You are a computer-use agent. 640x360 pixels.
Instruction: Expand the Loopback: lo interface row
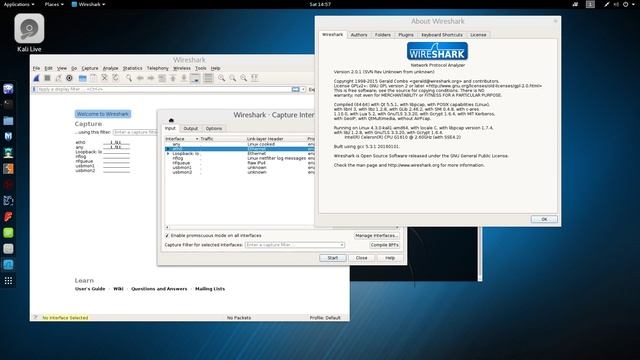[x=167, y=154]
